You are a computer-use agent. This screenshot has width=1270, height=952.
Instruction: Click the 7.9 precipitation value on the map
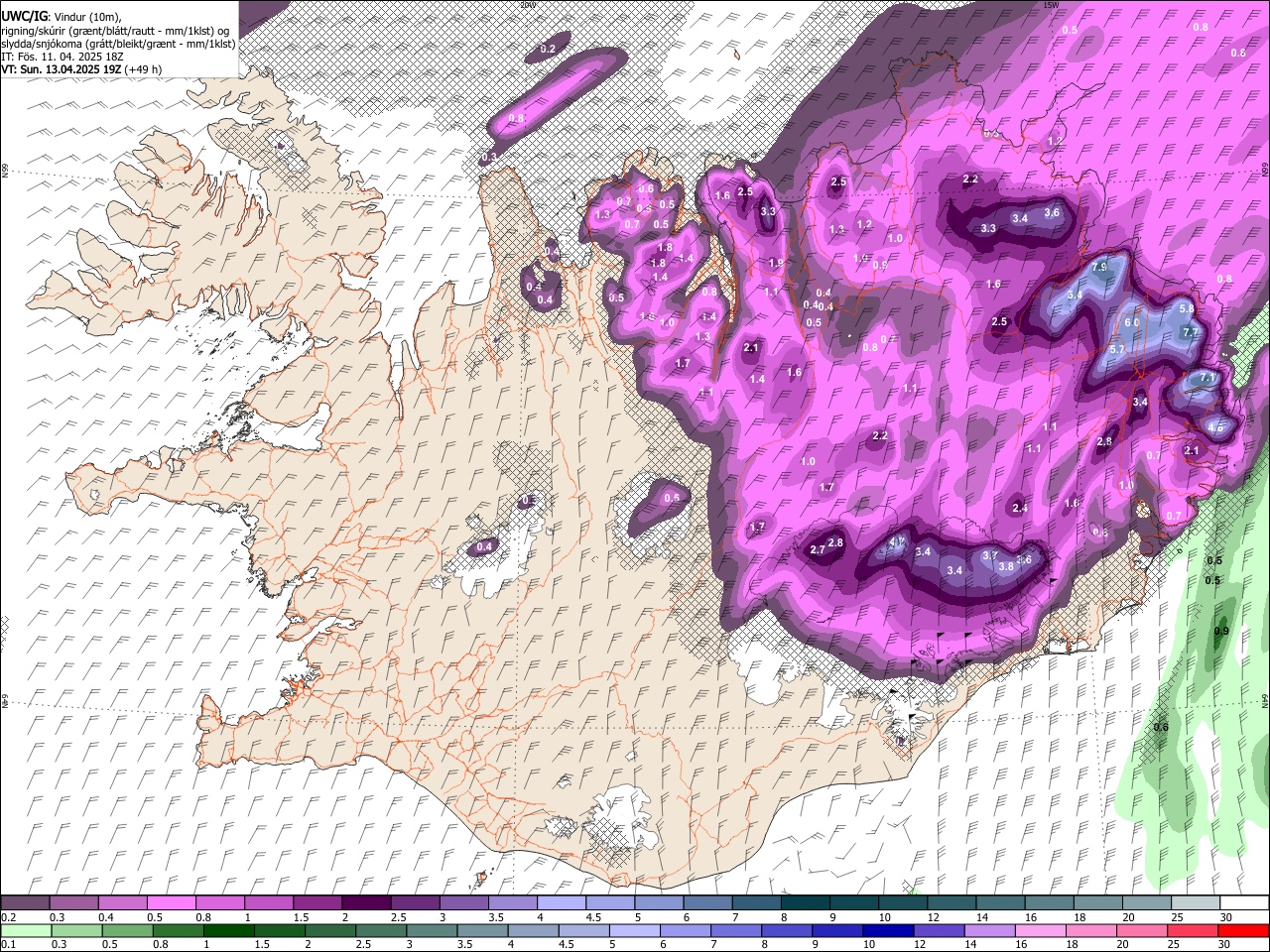point(1099,268)
